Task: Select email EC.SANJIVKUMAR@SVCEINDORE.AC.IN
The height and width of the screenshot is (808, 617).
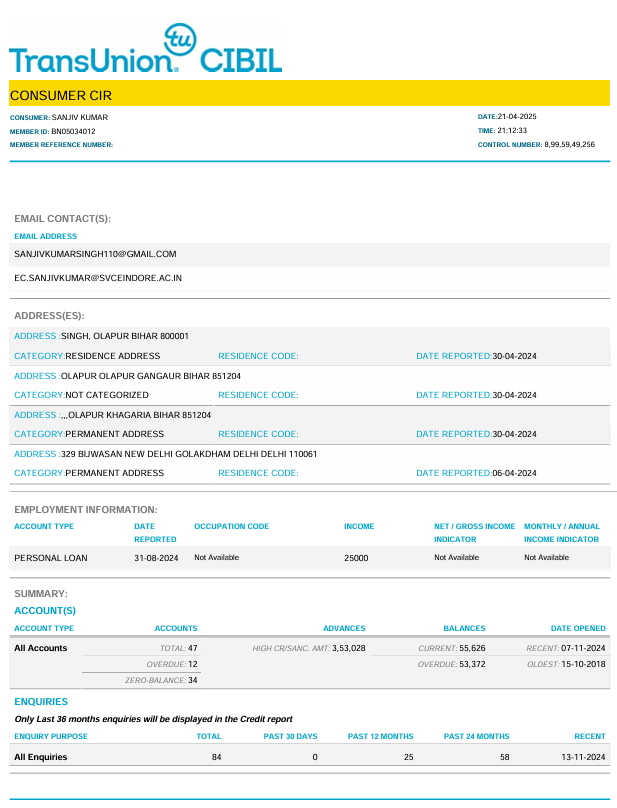Action: 98,278
